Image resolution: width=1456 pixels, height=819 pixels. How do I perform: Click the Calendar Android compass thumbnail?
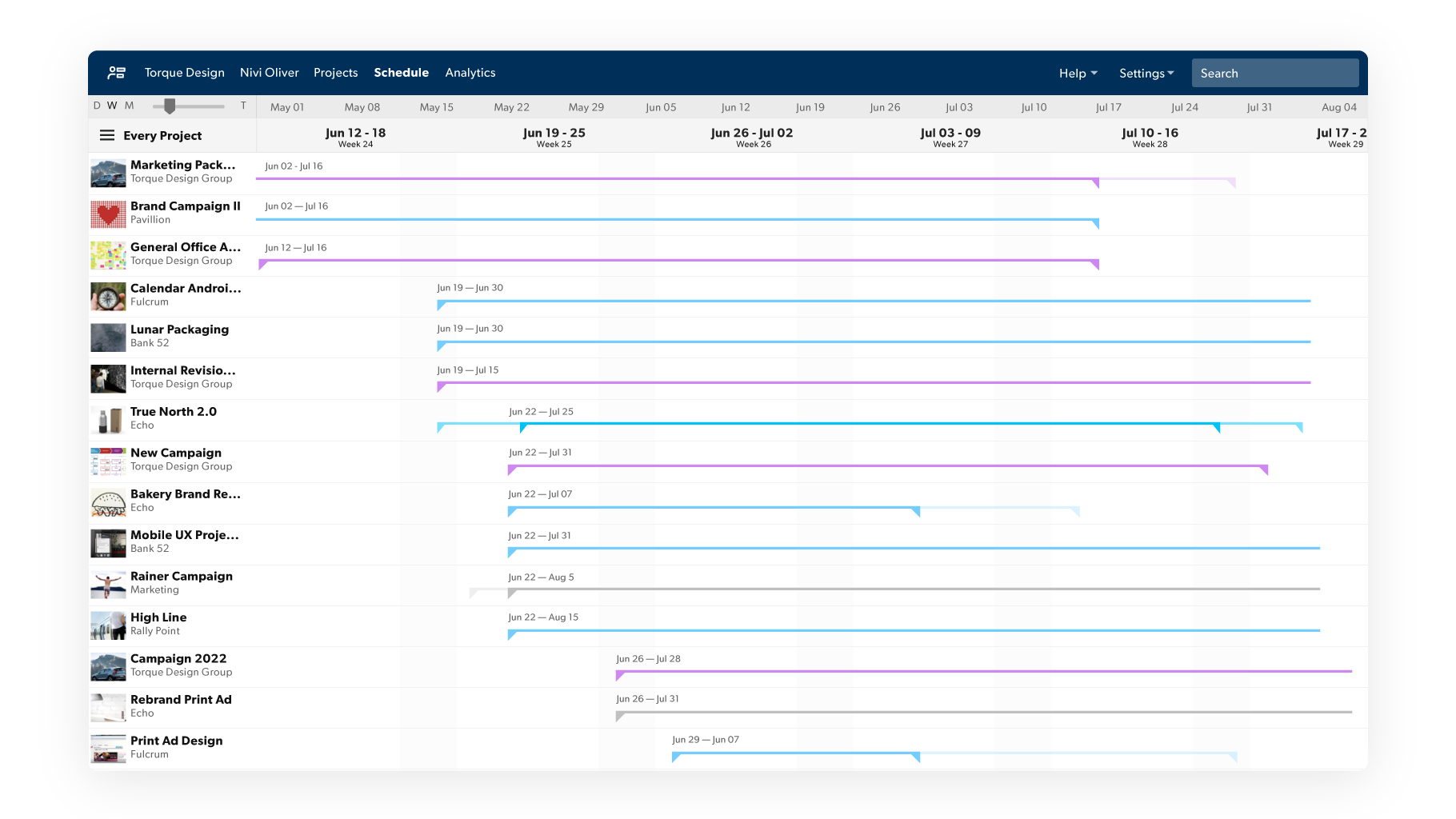[108, 296]
